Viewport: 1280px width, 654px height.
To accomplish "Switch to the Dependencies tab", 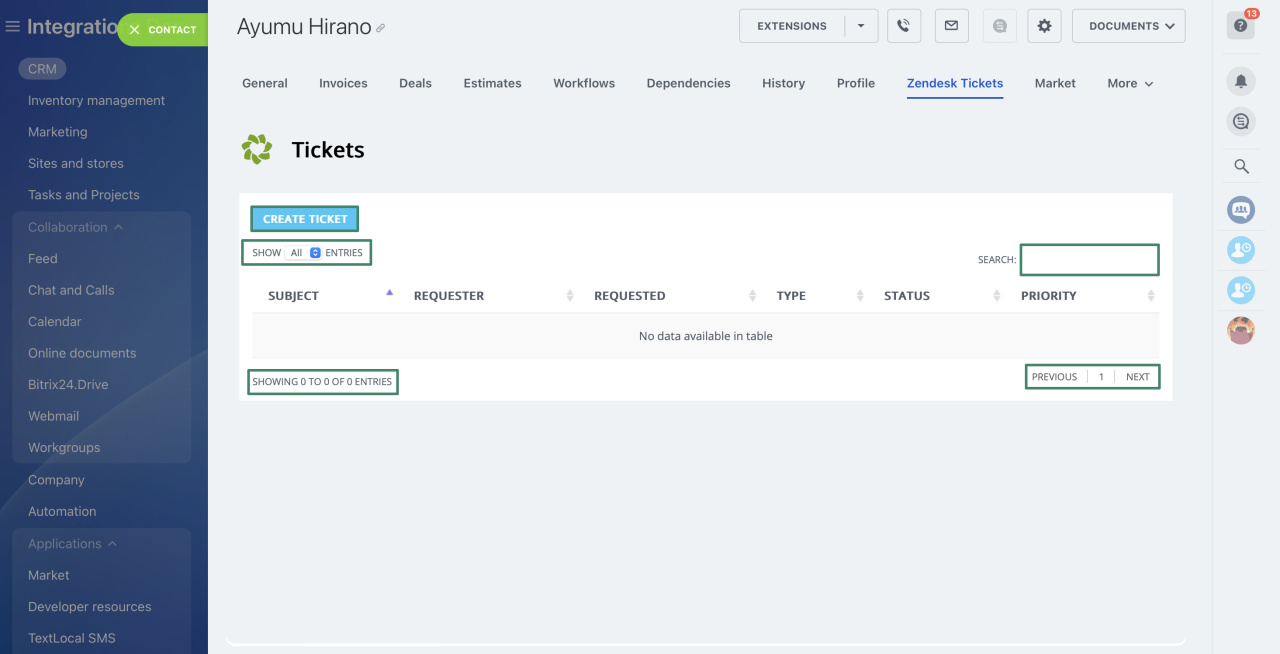I will coord(688,83).
